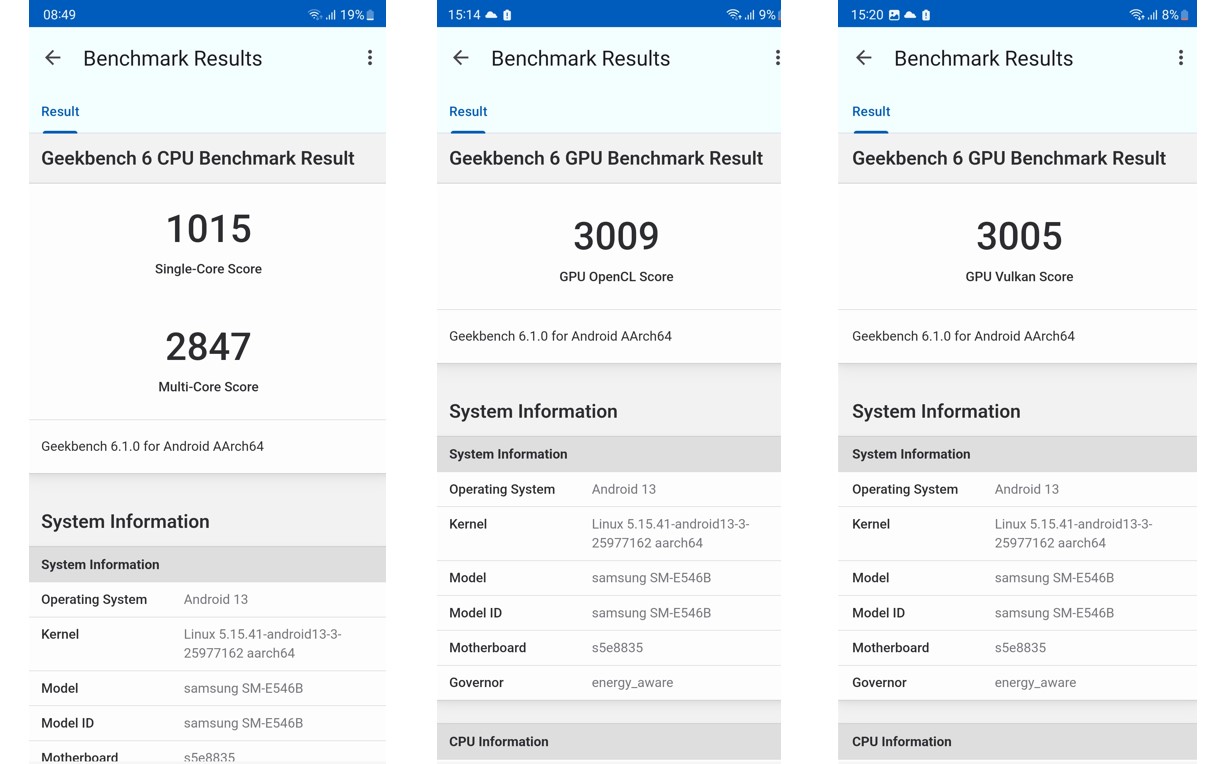The height and width of the screenshot is (764, 1229).
Task: Tap the 'Geekbench 6 CPU Benchmark Result' heading
Action: click(x=198, y=158)
